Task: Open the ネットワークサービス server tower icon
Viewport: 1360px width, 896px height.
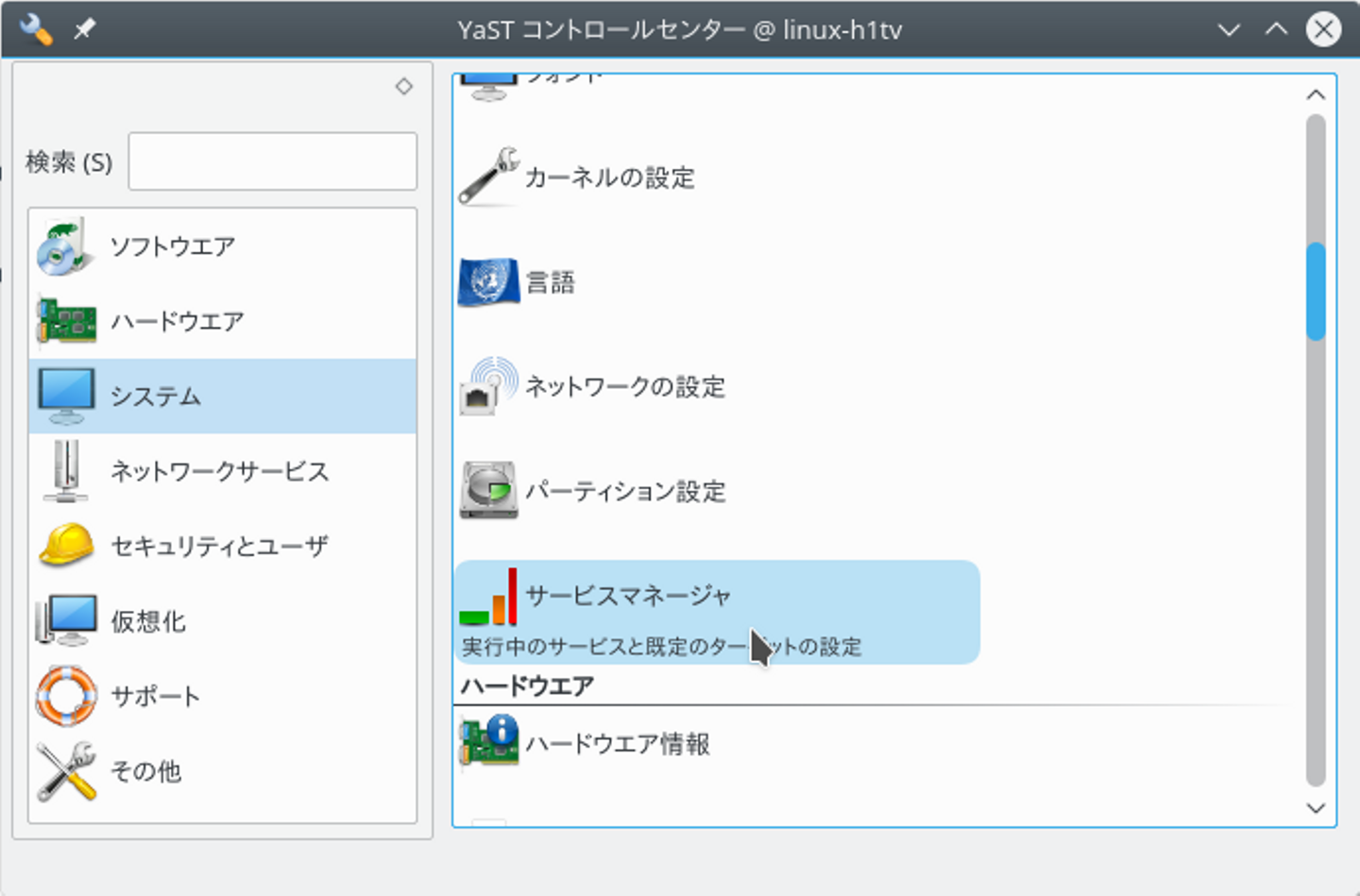Action: (x=66, y=471)
